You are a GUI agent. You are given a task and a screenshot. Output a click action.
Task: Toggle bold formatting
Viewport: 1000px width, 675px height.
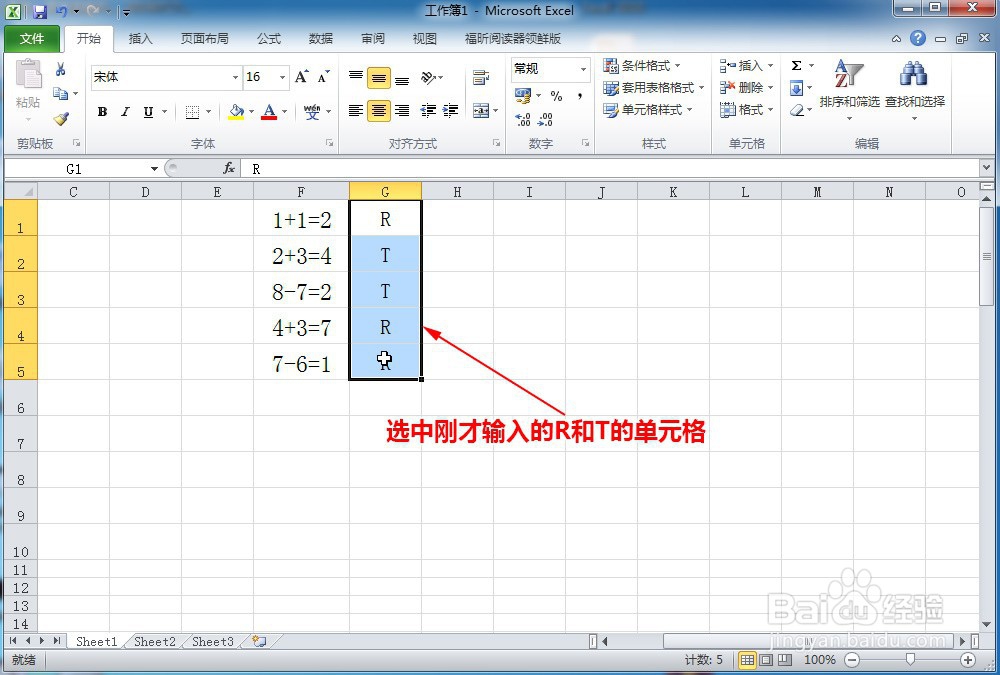click(103, 111)
